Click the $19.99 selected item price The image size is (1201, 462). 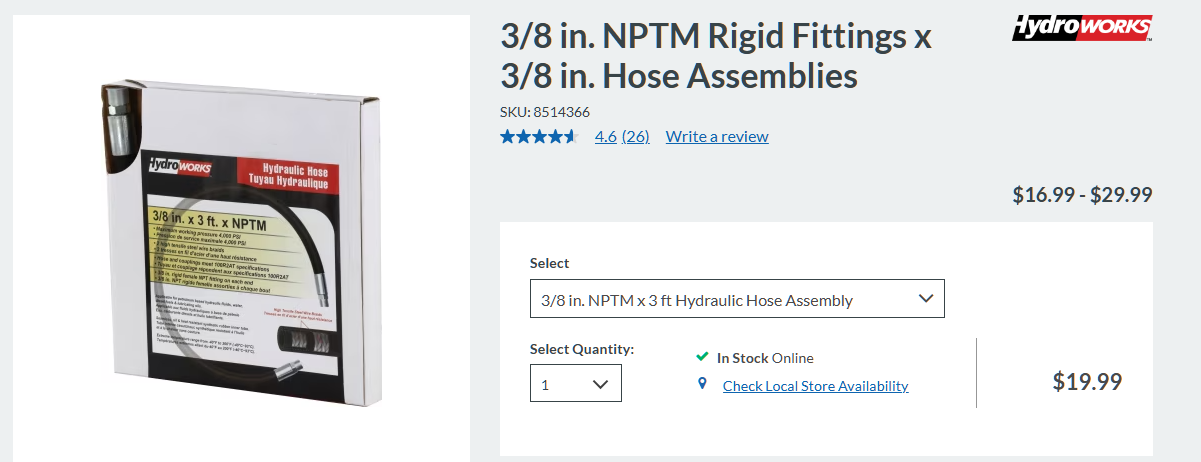click(1087, 381)
